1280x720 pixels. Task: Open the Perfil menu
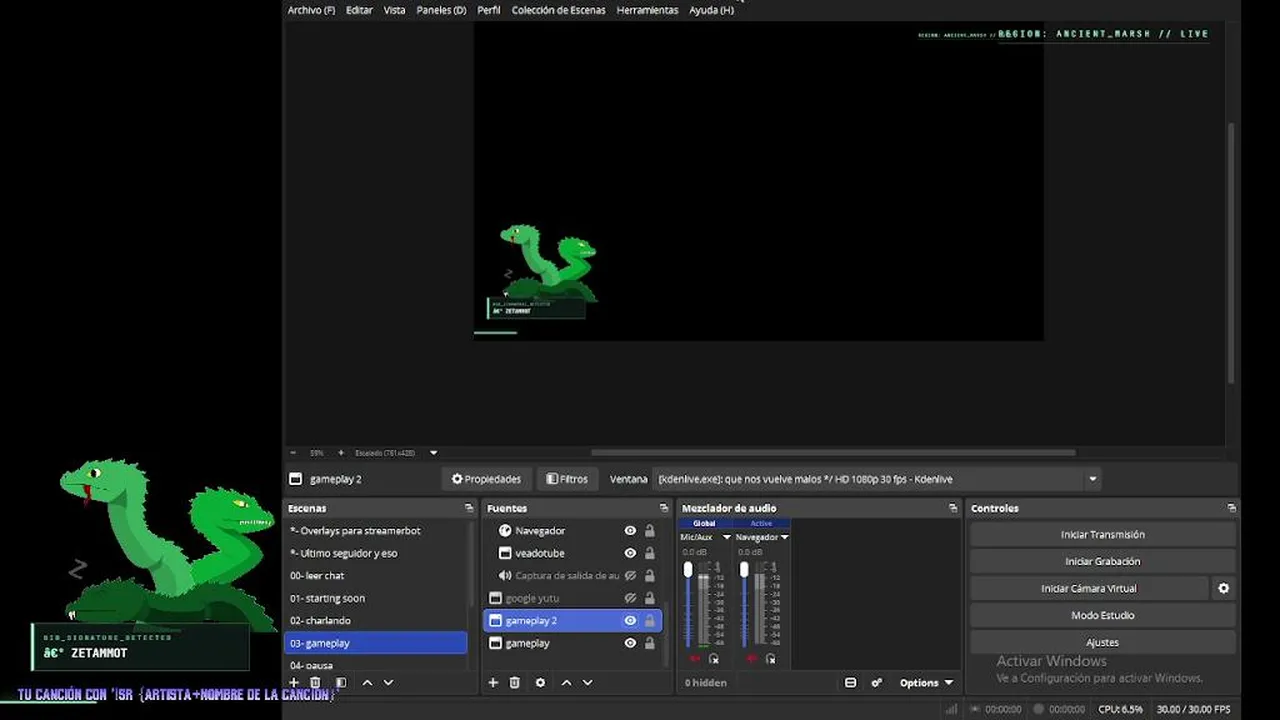click(x=489, y=10)
